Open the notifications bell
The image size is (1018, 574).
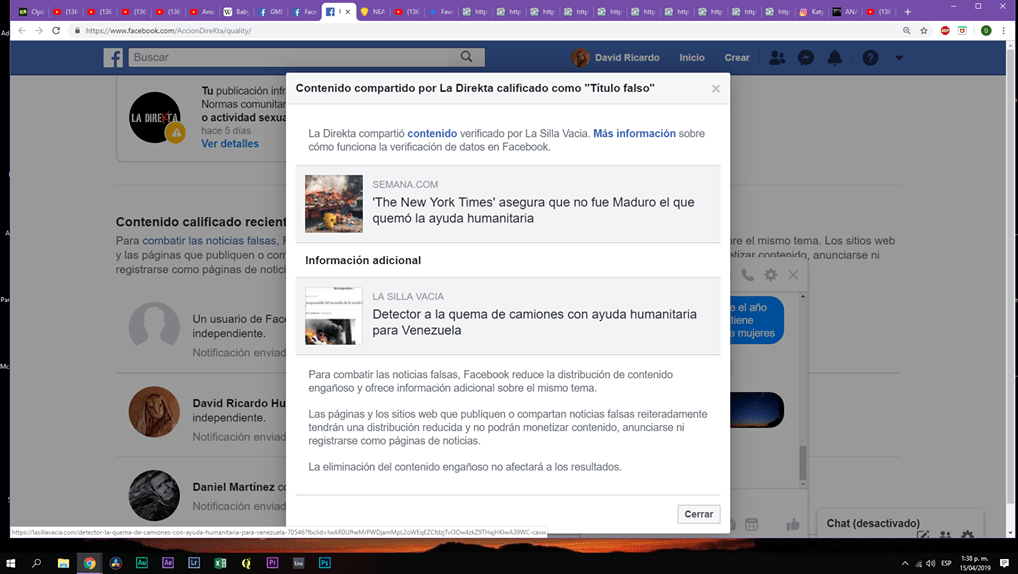pos(835,58)
